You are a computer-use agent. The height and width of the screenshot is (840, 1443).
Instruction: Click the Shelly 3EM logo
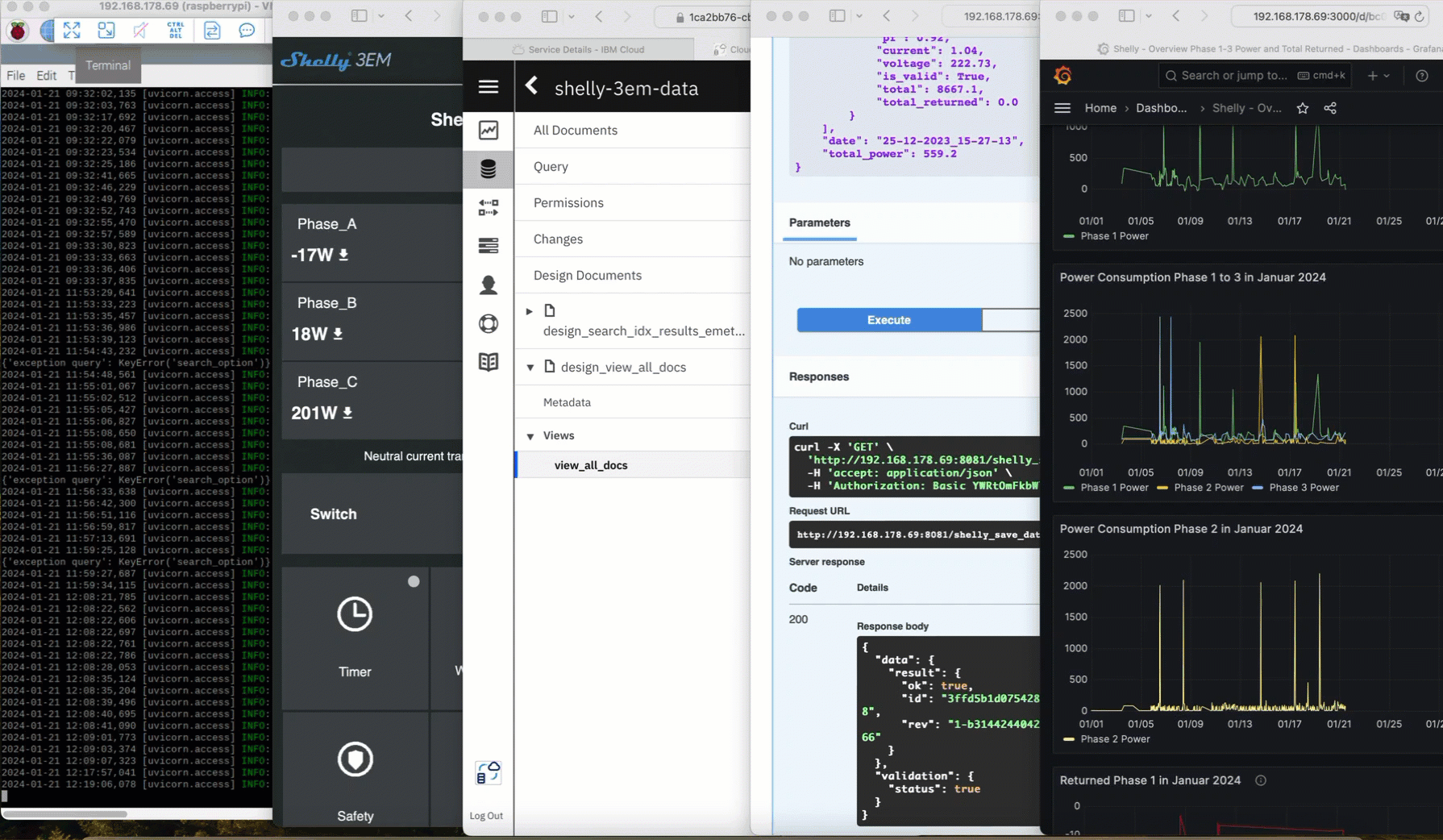click(335, 60)
